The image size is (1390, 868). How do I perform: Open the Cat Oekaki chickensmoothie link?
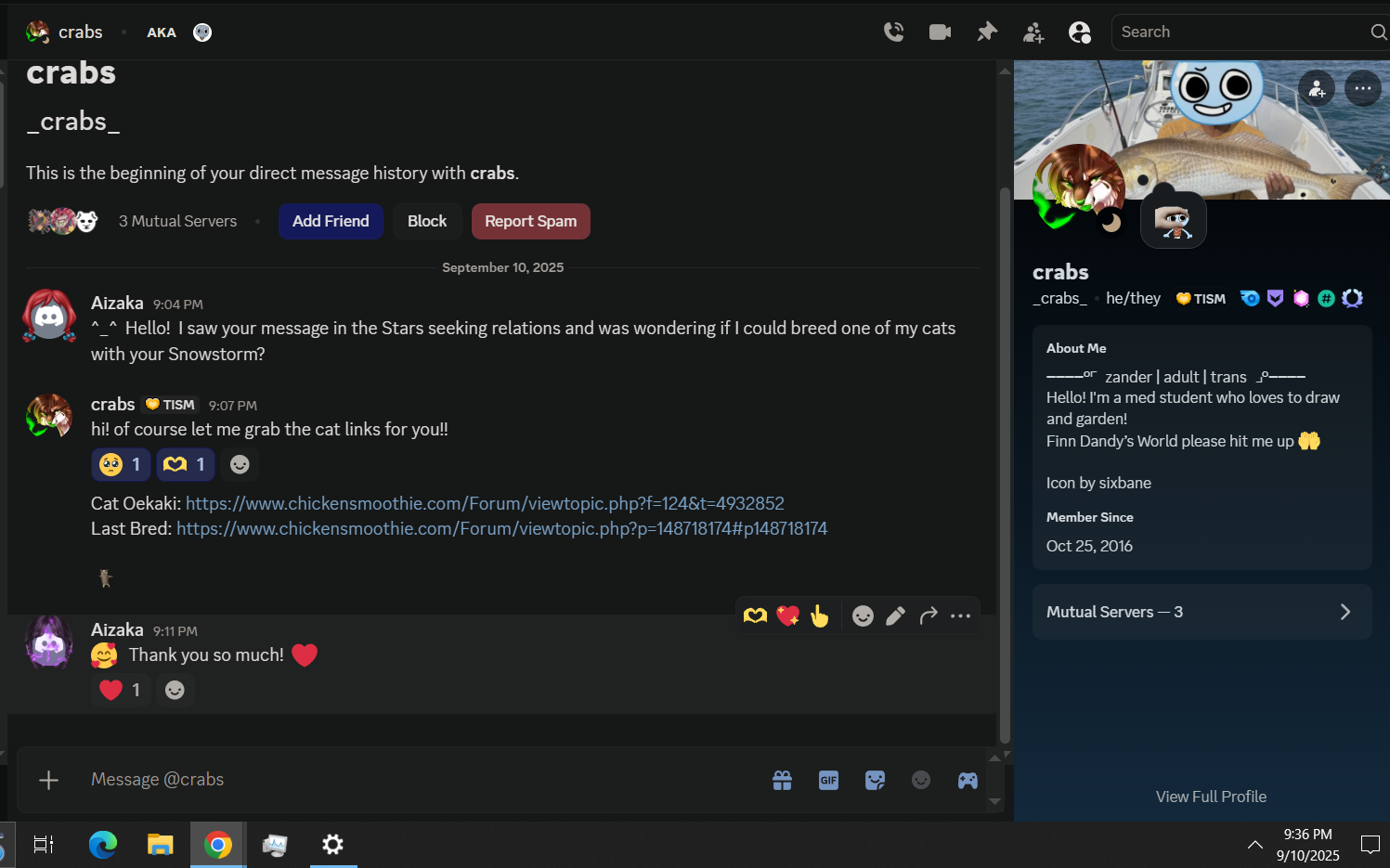(485, 503)
